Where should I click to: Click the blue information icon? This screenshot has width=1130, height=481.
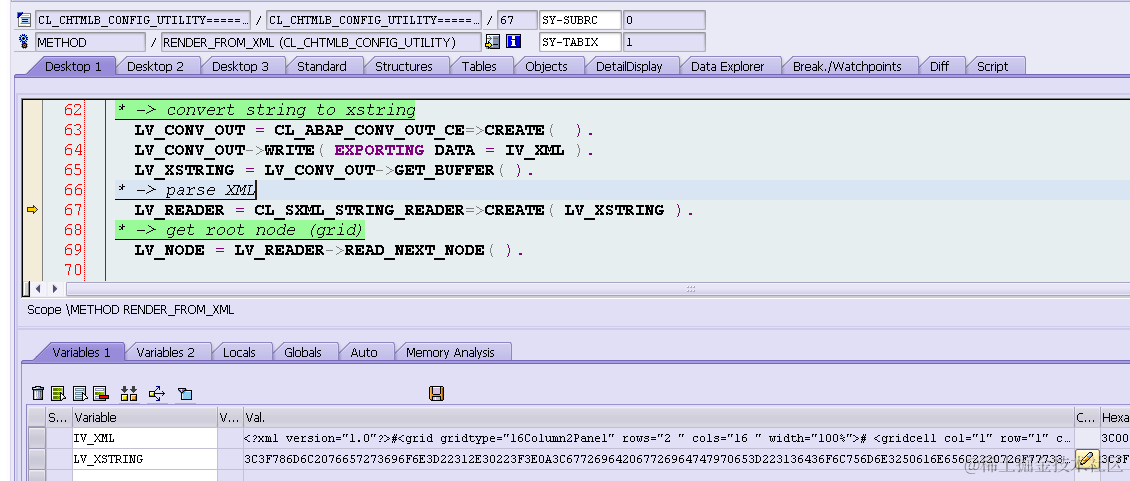[x=513, y=42]
